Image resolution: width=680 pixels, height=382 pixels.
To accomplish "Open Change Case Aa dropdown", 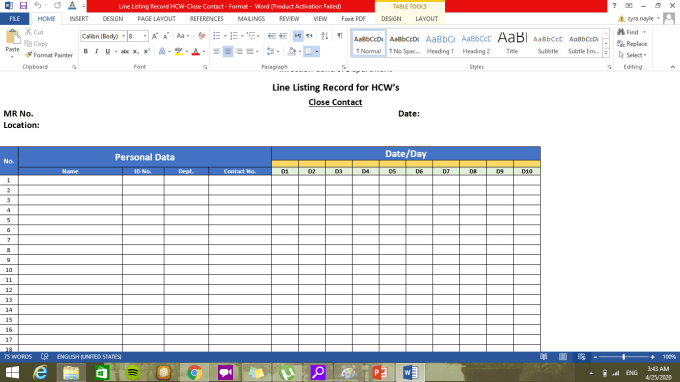I will click(x=183, y=36).
